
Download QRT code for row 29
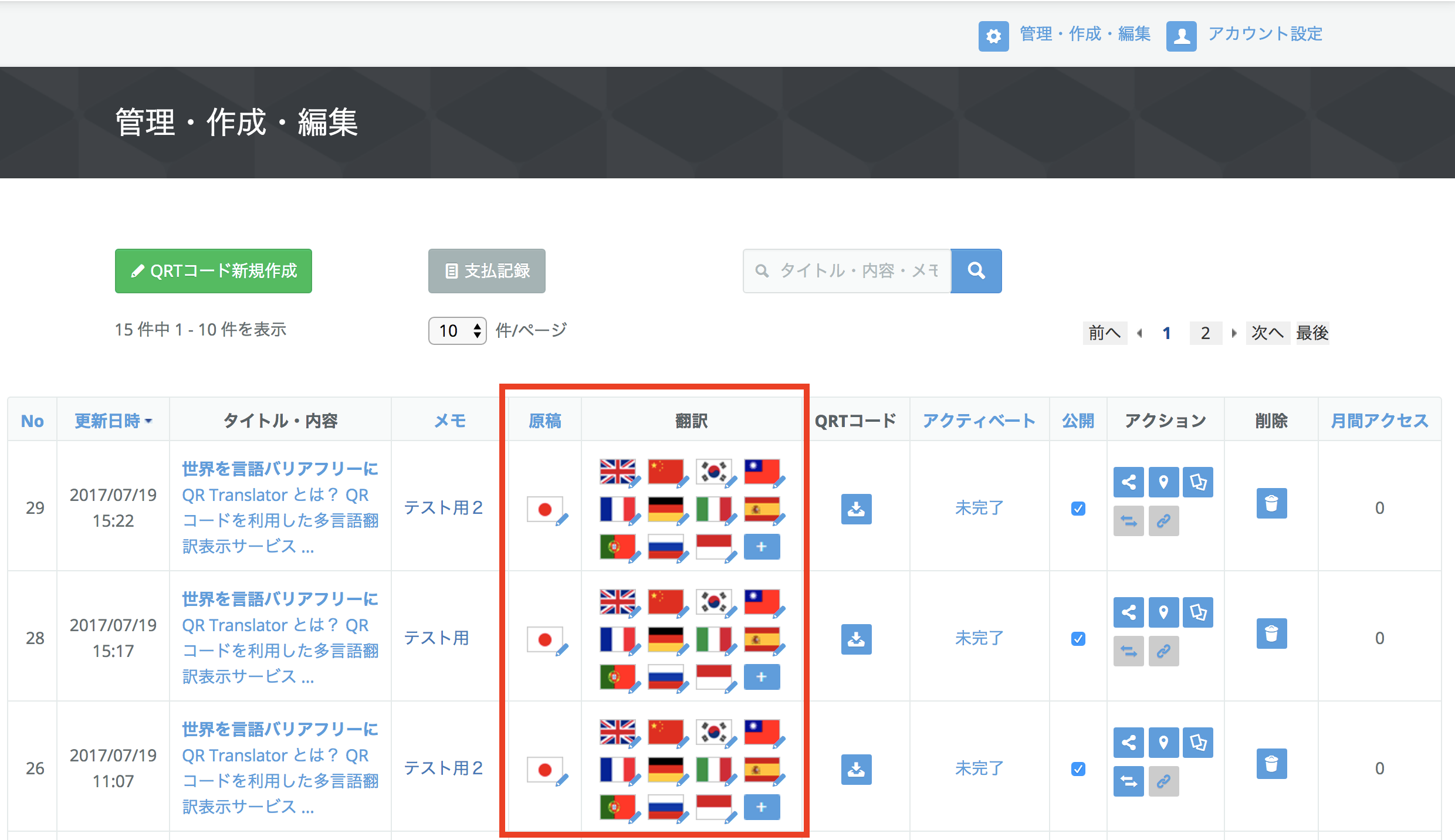point(856,509)
